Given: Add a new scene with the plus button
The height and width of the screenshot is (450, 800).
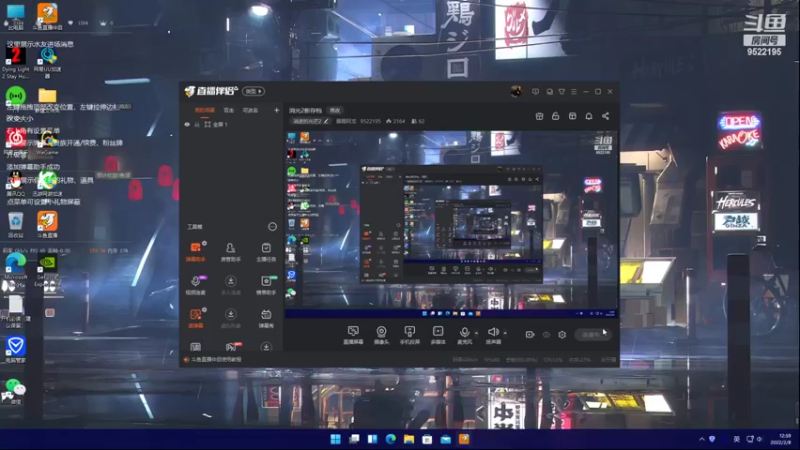Looking at the screenshot, I should (x=277, y=110).
